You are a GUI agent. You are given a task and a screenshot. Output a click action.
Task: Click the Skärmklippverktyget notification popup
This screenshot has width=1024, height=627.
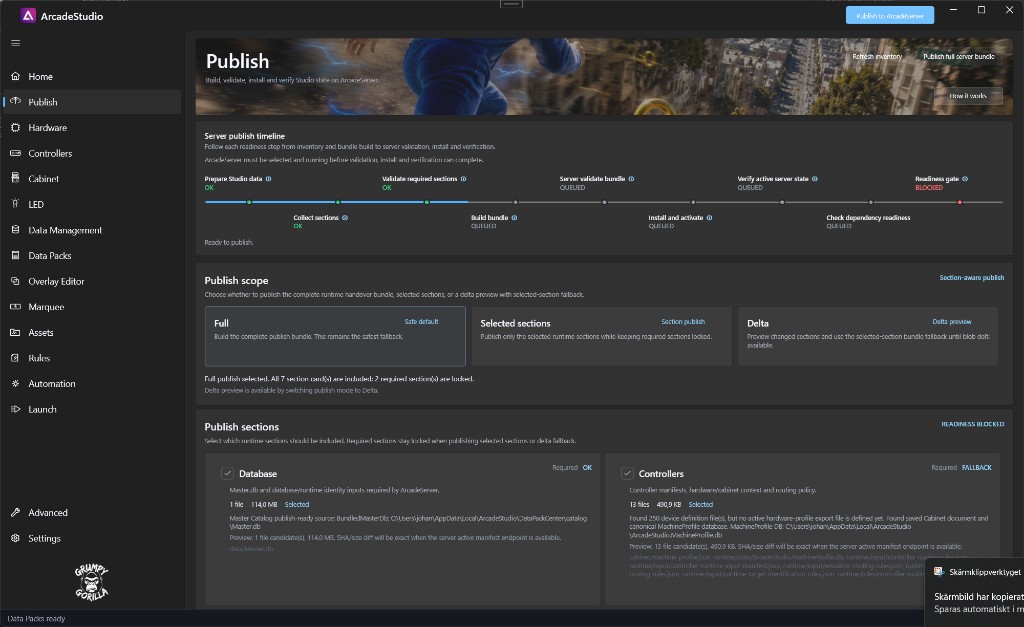[x=975, y=591]
